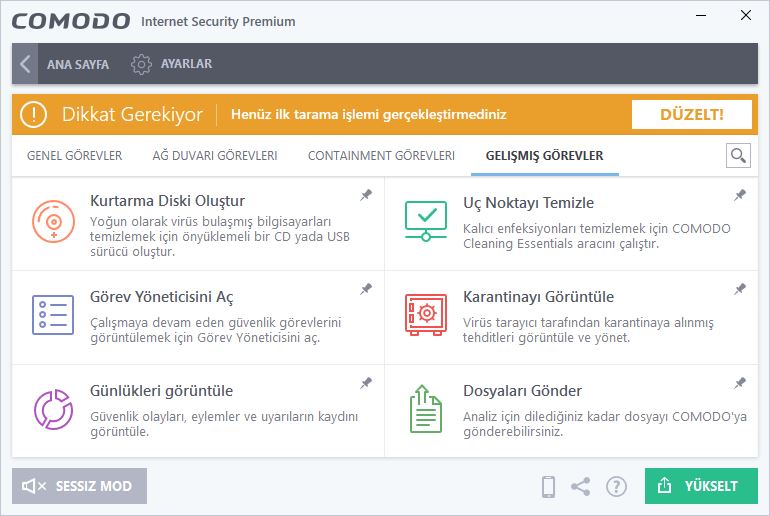Toggle SESSIZ MOD button

pyautogui.click(x=79, y=486)
